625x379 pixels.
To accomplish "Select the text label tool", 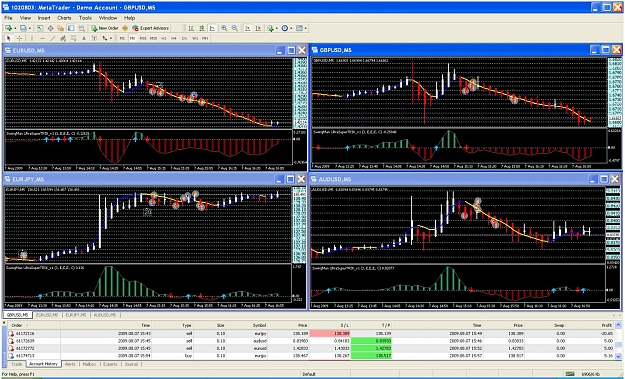I will point(94,38).
